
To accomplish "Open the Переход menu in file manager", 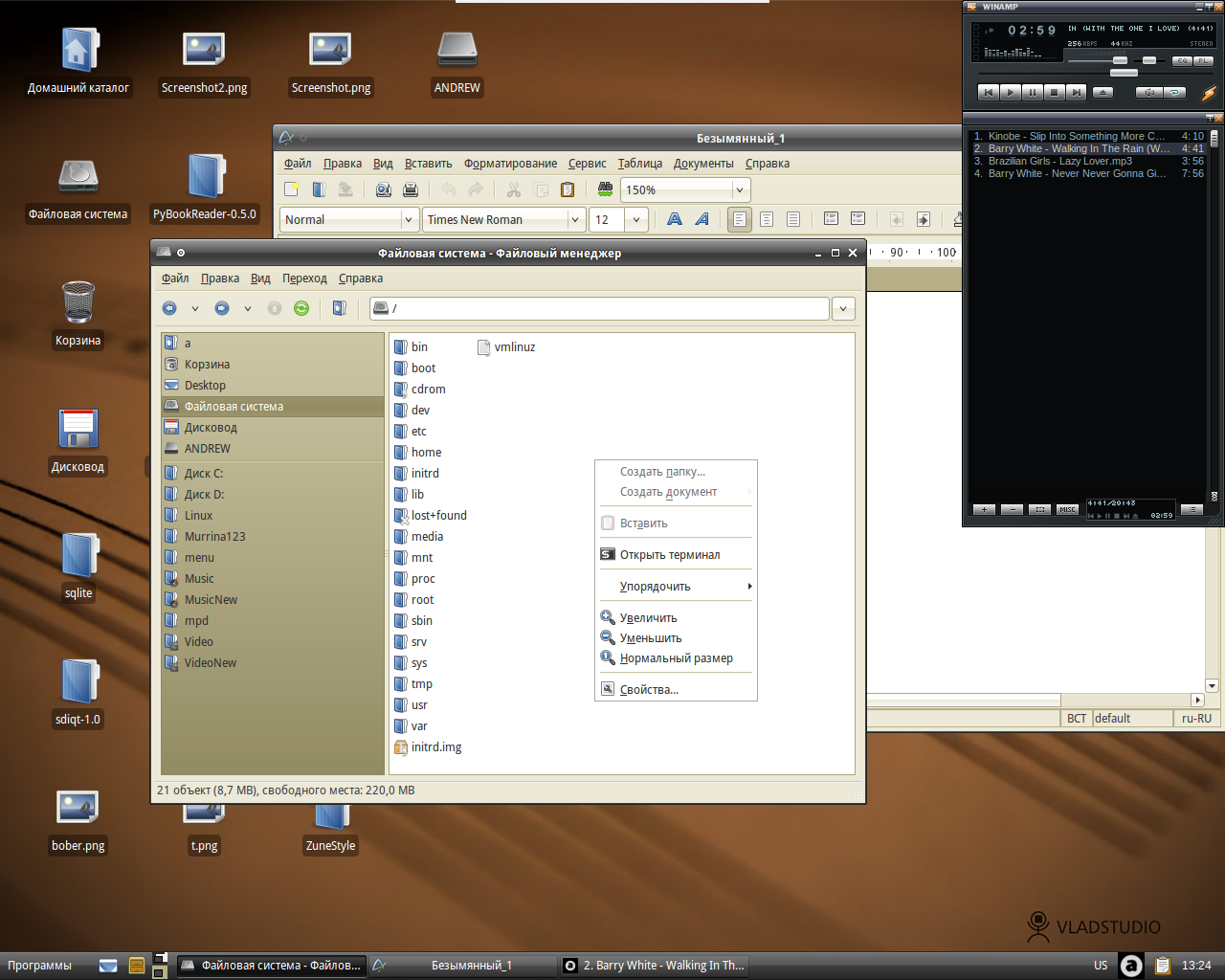I will (304, 278).
